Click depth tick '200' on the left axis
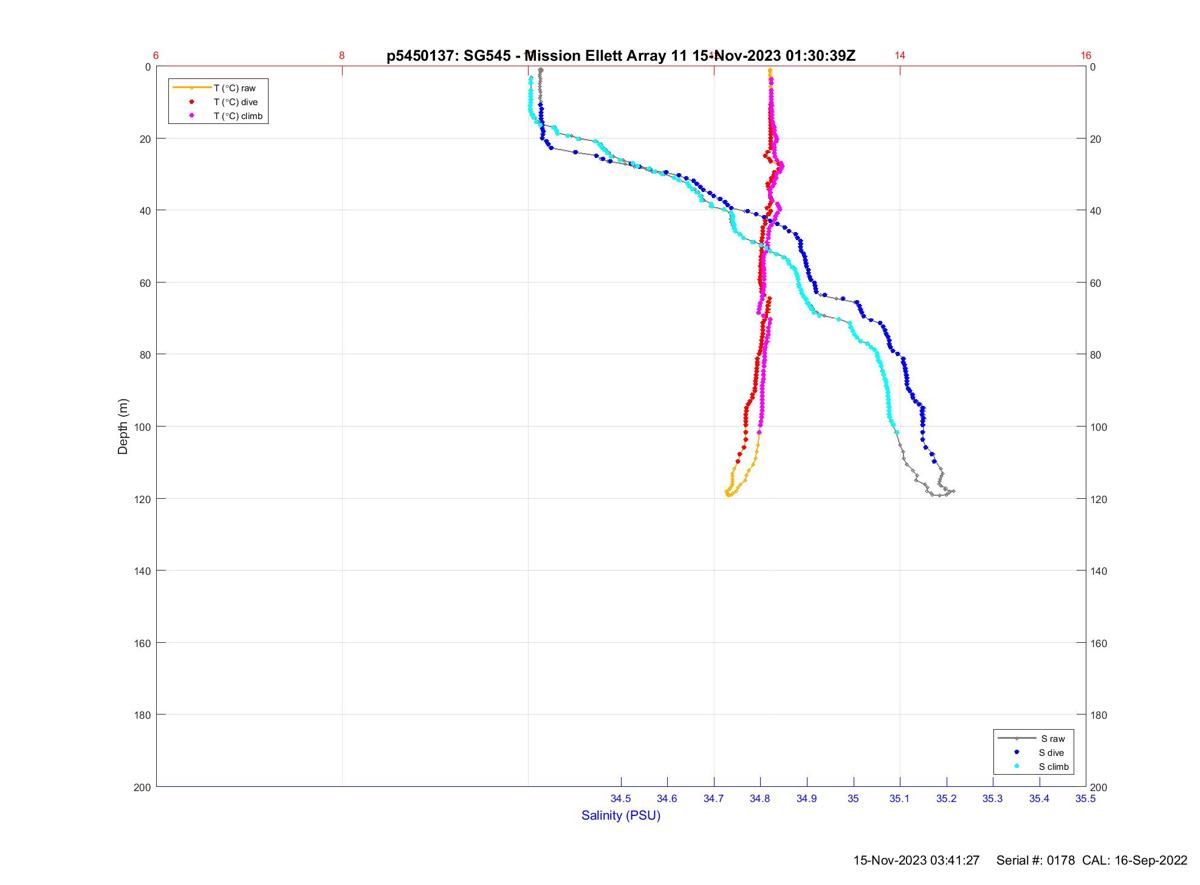The image size is (1200, 885). pyautogui.click(x=142, y=787)
